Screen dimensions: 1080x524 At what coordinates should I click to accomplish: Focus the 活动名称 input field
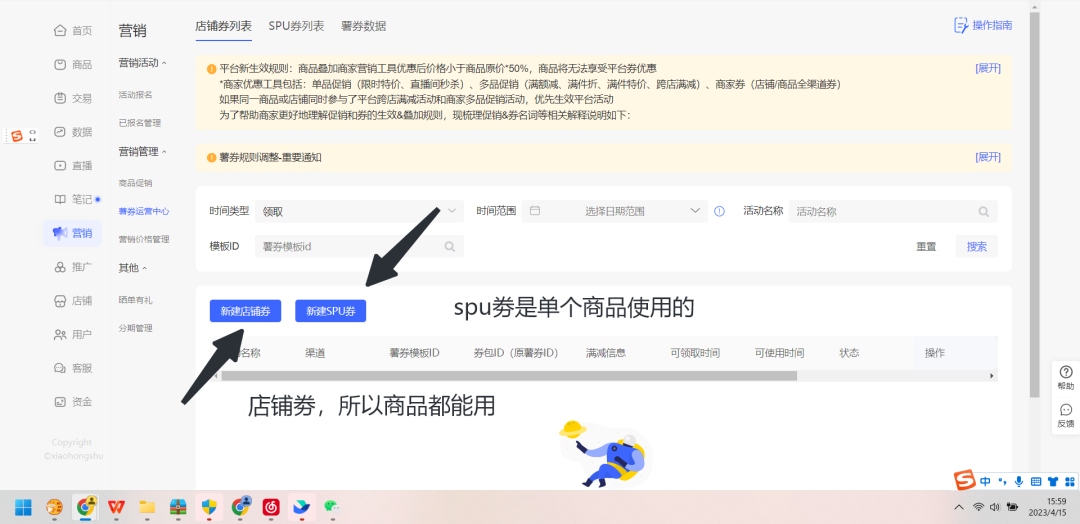pos(893,211)
